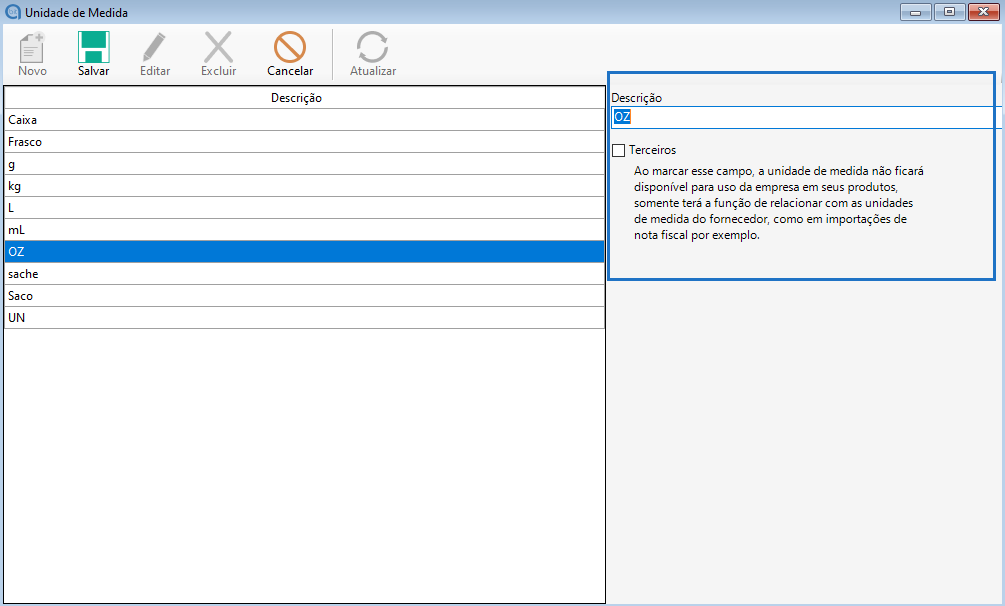The image size is (1005, 606).
Task: Pick the mL row in the list
Action: click(304, 230)
